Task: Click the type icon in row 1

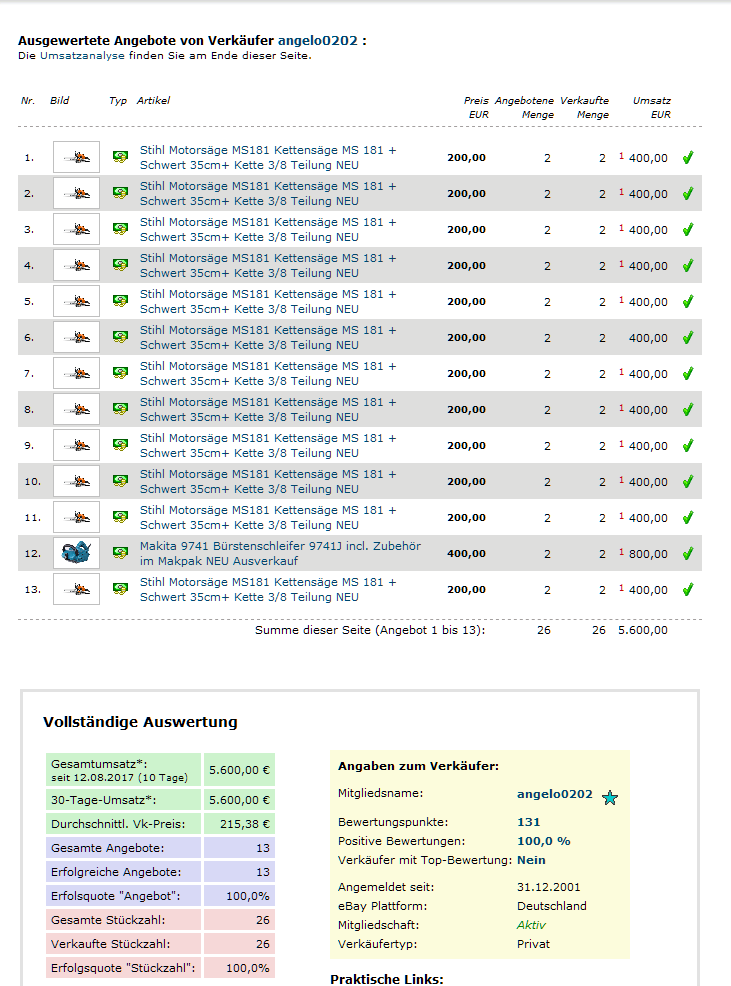Action: (120, 157)
